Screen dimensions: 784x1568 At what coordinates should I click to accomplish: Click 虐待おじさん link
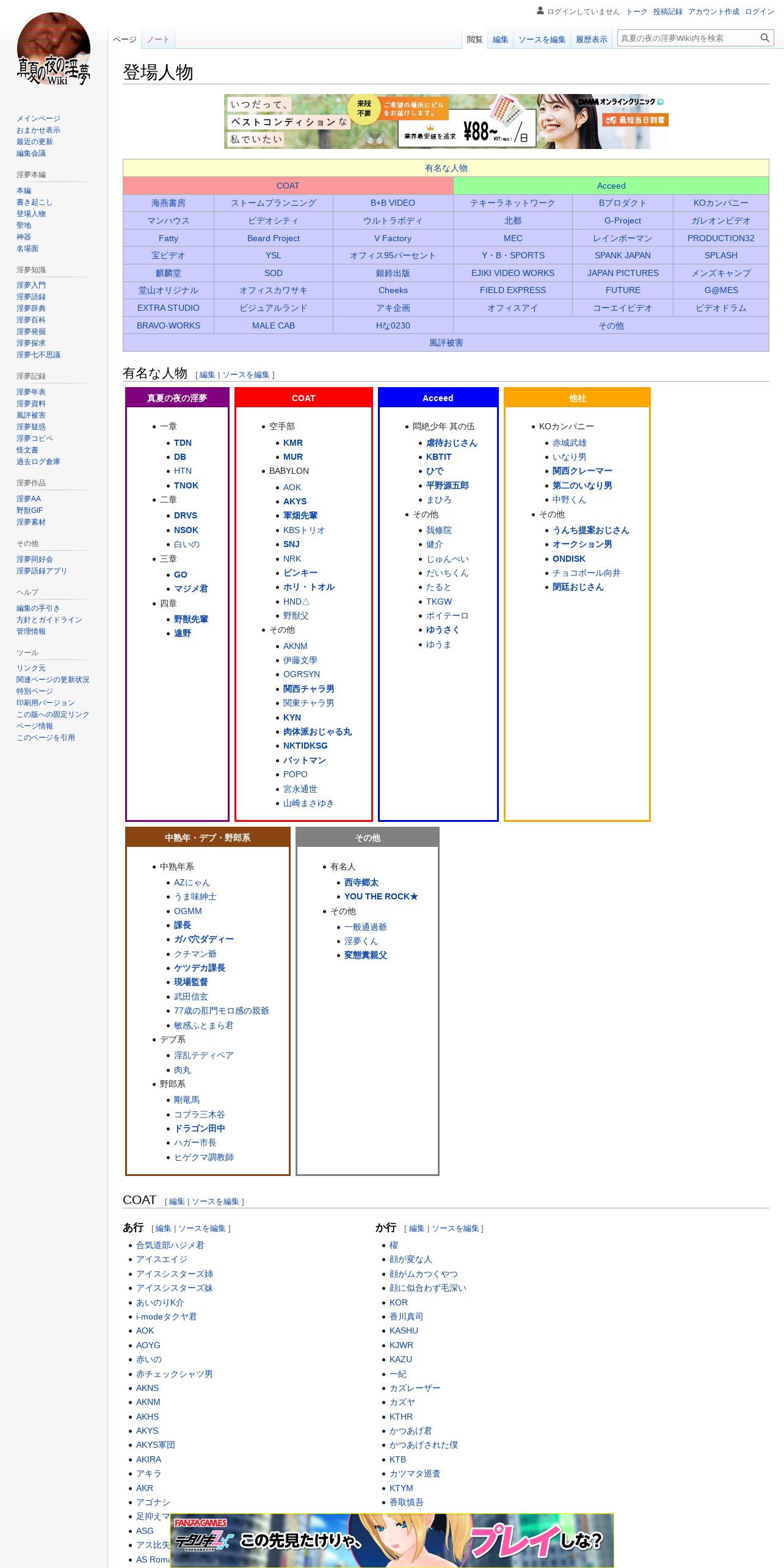pyautogui.click(x=452, y=443)
